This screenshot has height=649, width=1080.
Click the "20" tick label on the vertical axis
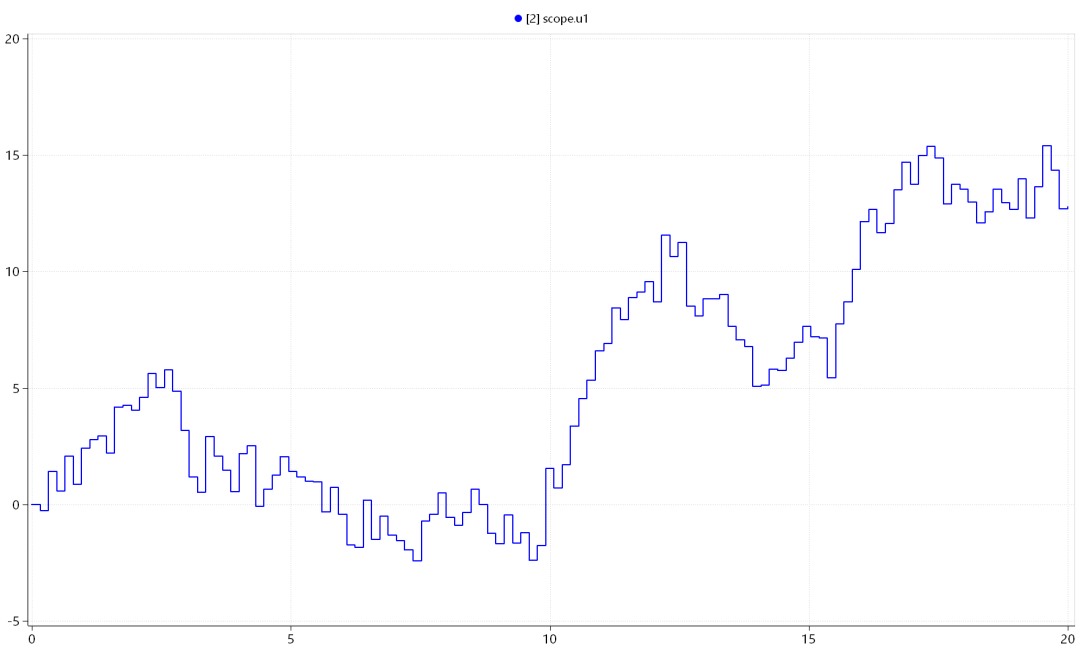[12, 39]
